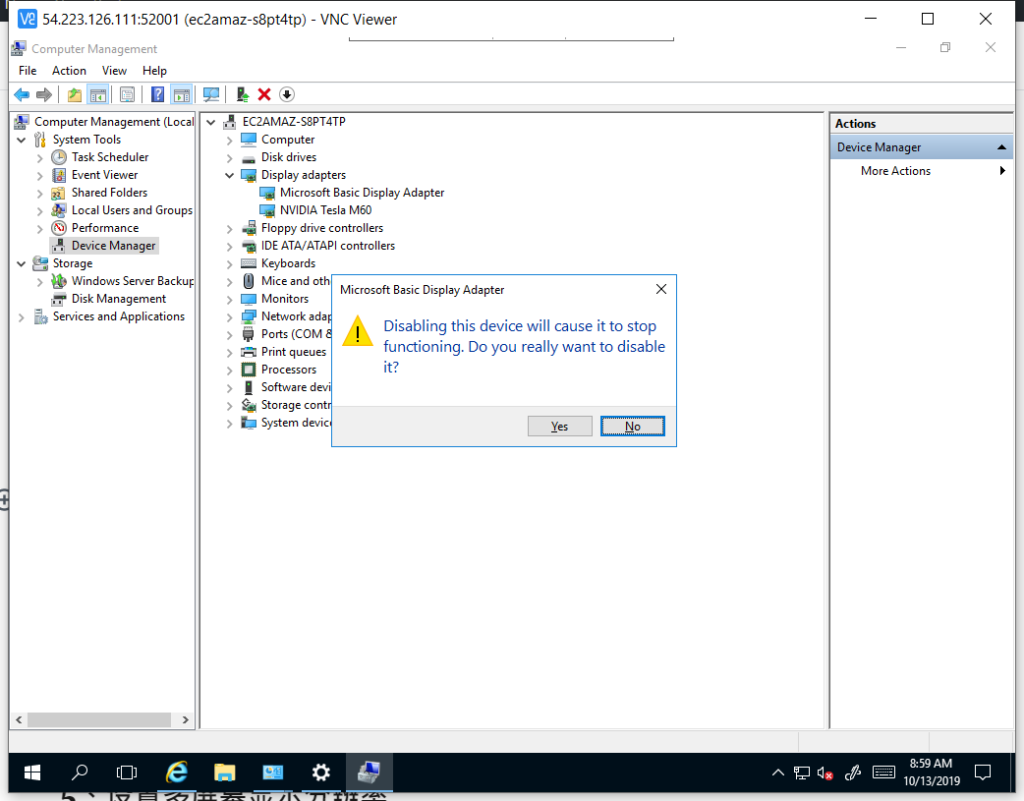The height and width of the screenshot is (801, 1024).
Task: Open Internet Explorer from the taskbar
Action: coord(177,772)
